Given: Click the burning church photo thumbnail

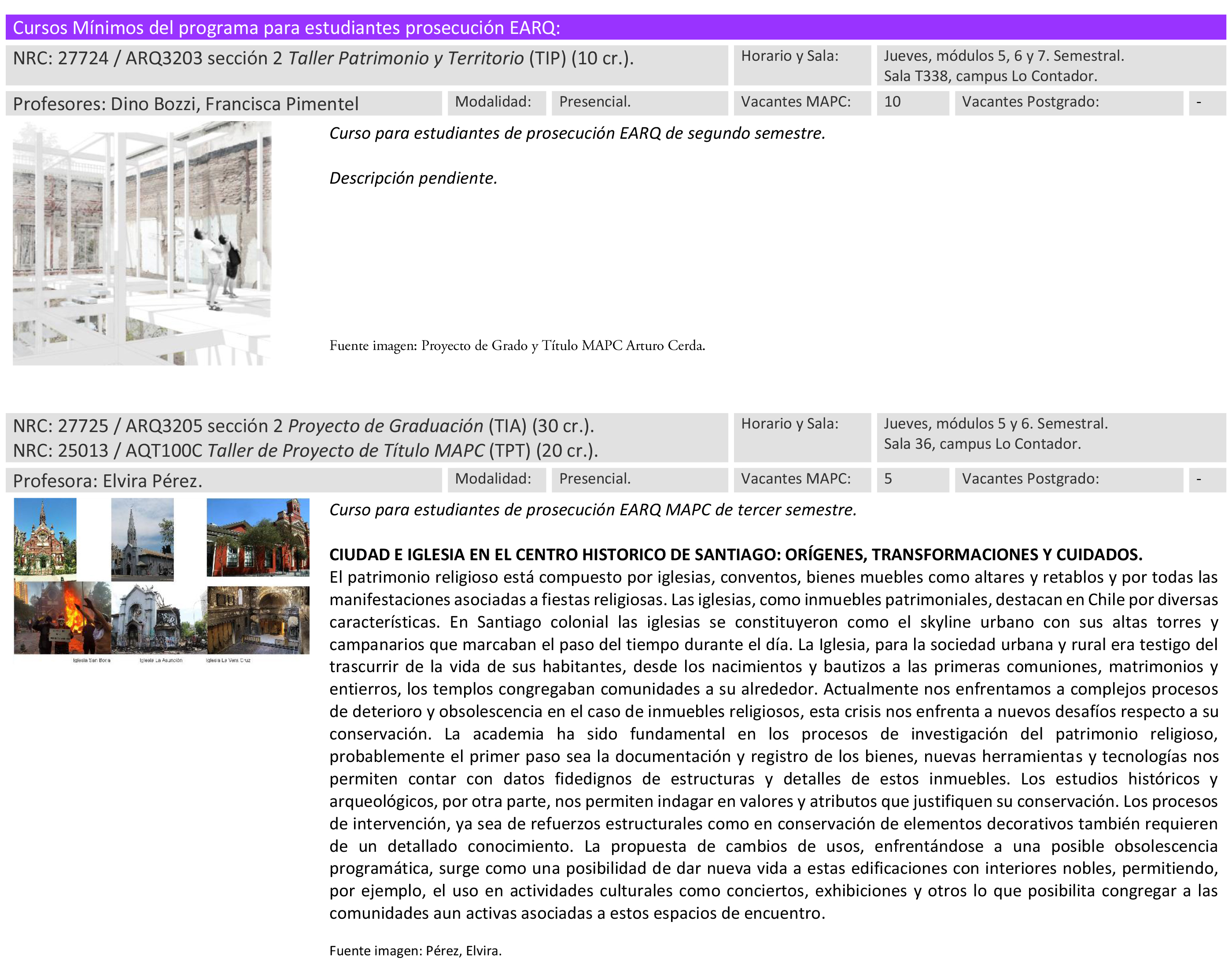Looking at the screenshot, I should click(62, 617).
